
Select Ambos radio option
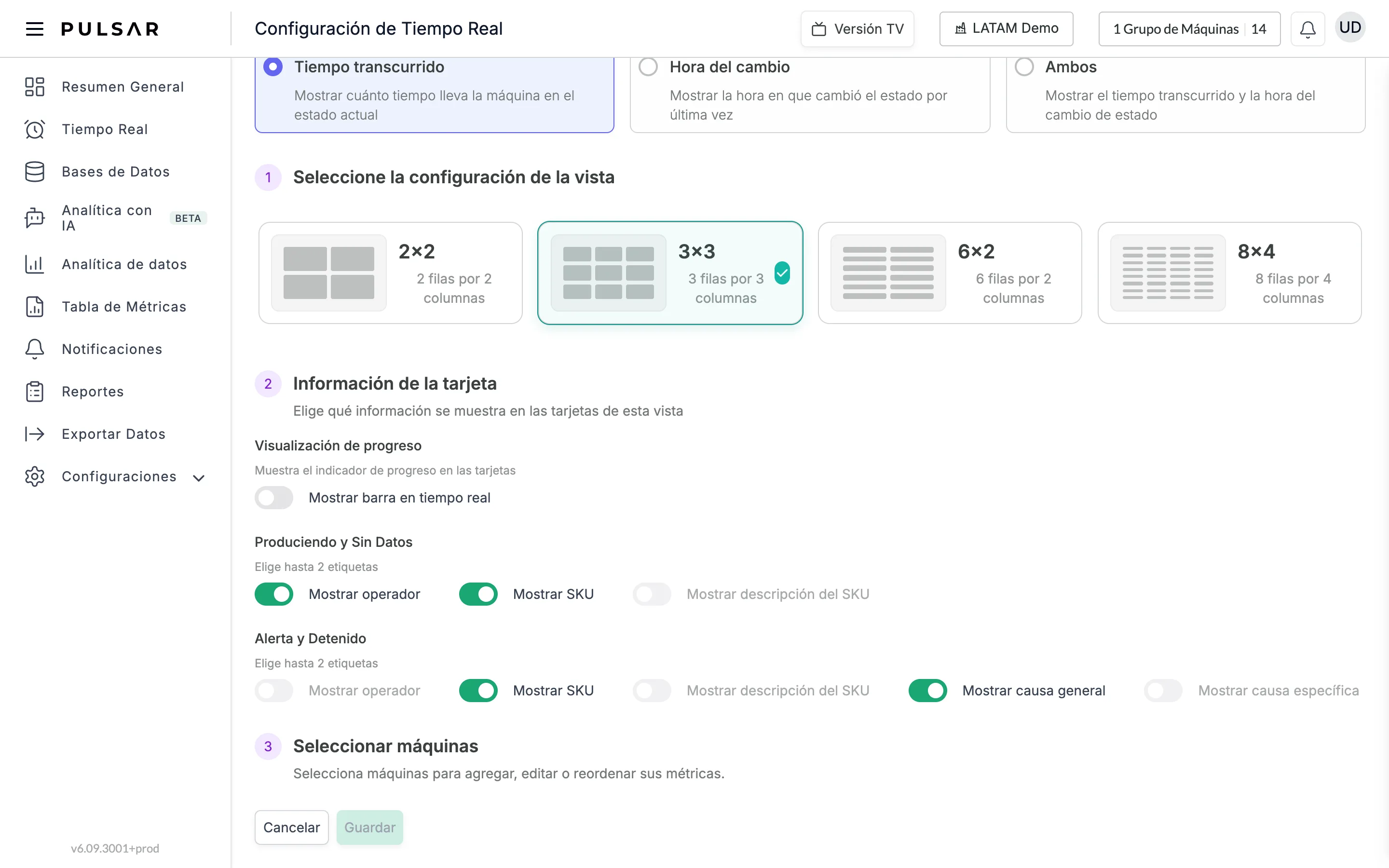(1024, 67)
